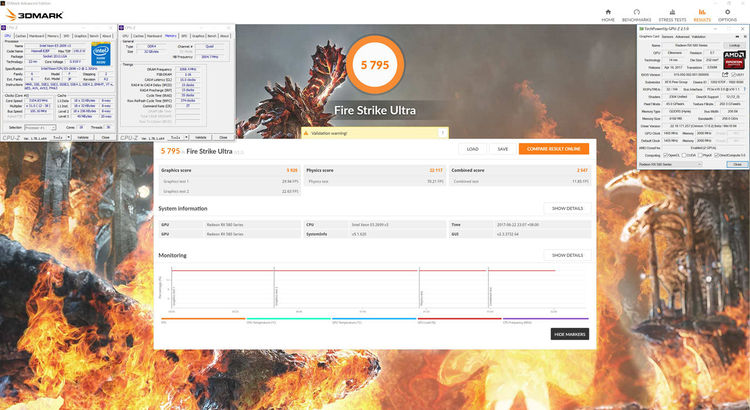Toggle the DirectCompute 5.0 checkbox
Screen dimensions: 750x410
point(717,155)
